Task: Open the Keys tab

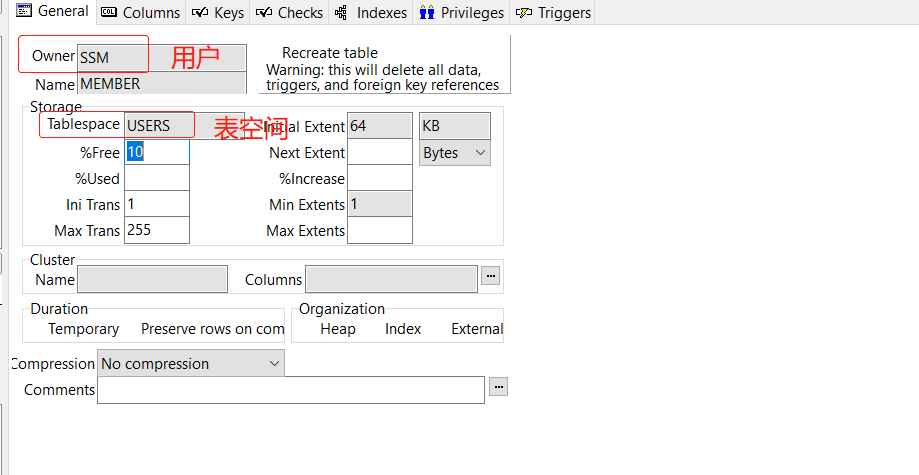Action: coord(218,13)
